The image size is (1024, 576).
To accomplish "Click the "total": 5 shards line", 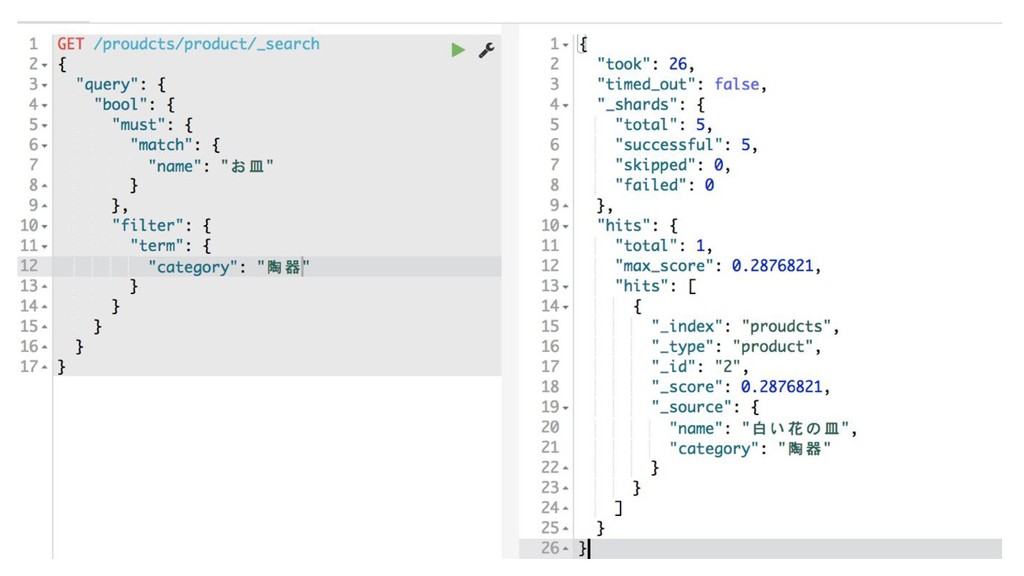I will click(x=664, y=125).
